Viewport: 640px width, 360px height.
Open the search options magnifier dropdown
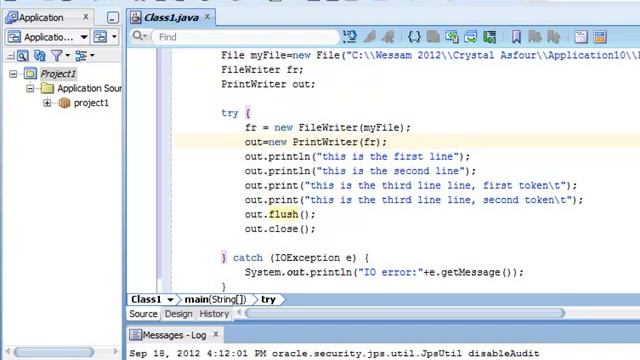[x=140, y=36]
